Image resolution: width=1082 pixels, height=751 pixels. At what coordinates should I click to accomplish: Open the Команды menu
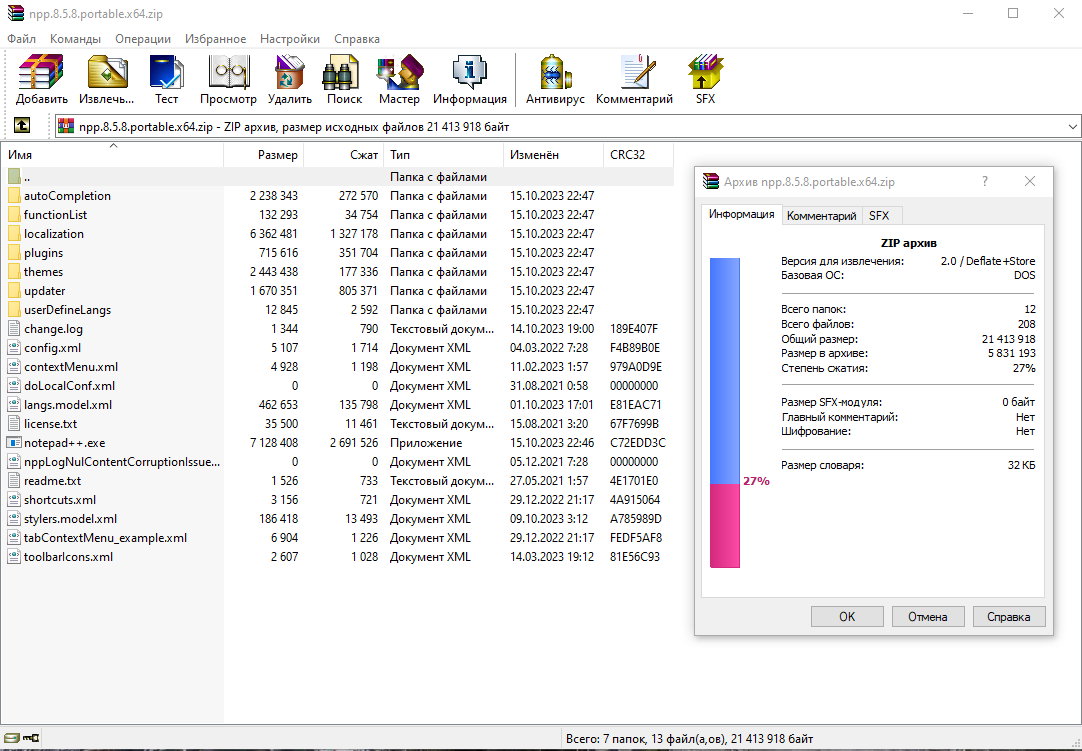(75, 39)
